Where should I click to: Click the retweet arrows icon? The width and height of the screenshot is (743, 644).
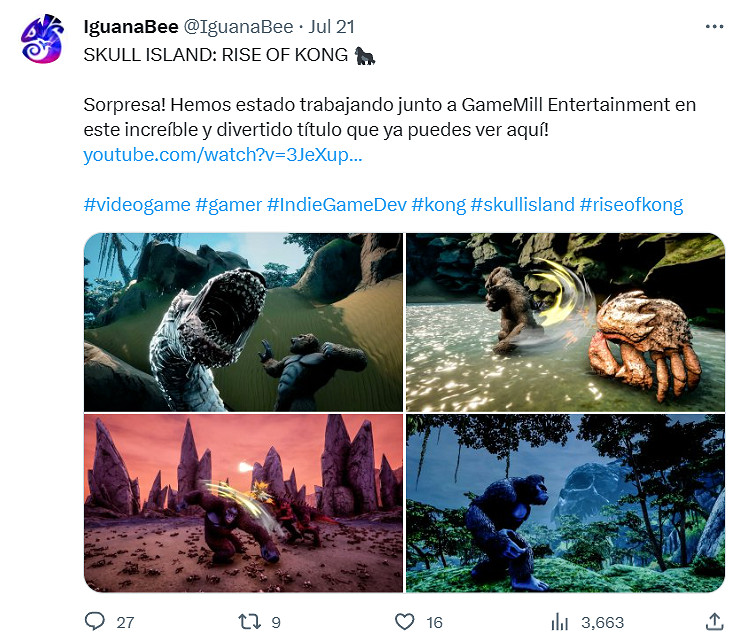click(x=249, y=621)
